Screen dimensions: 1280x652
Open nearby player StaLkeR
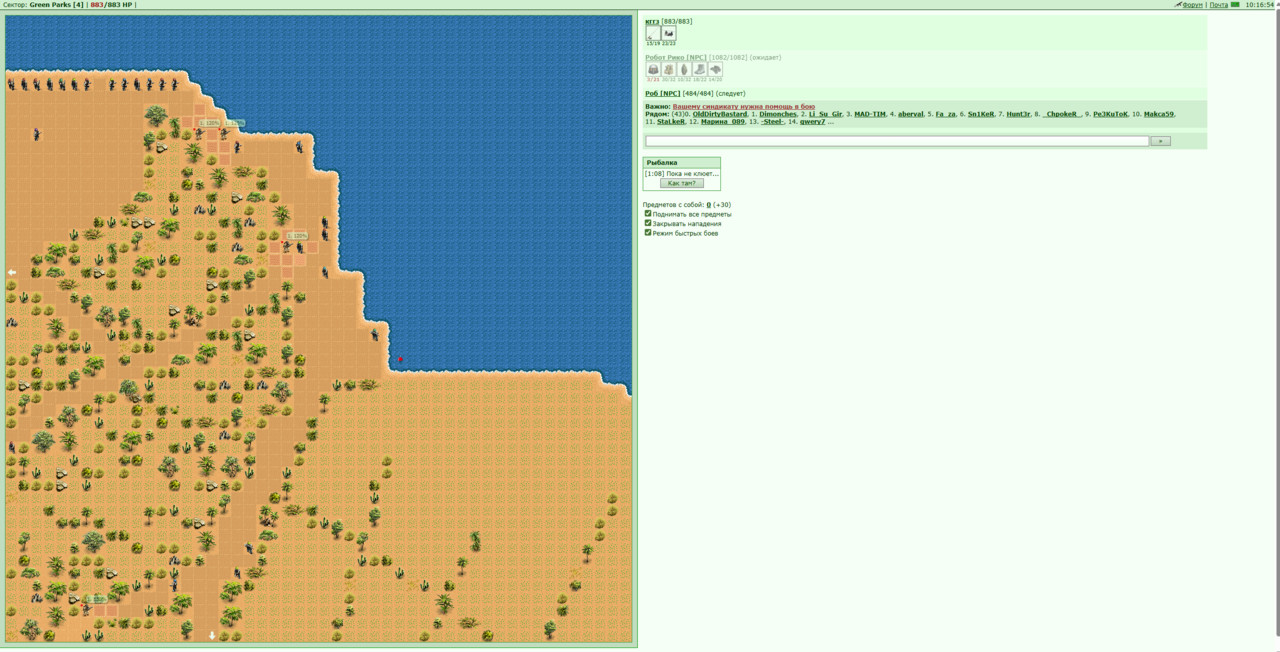click(671, 122)
